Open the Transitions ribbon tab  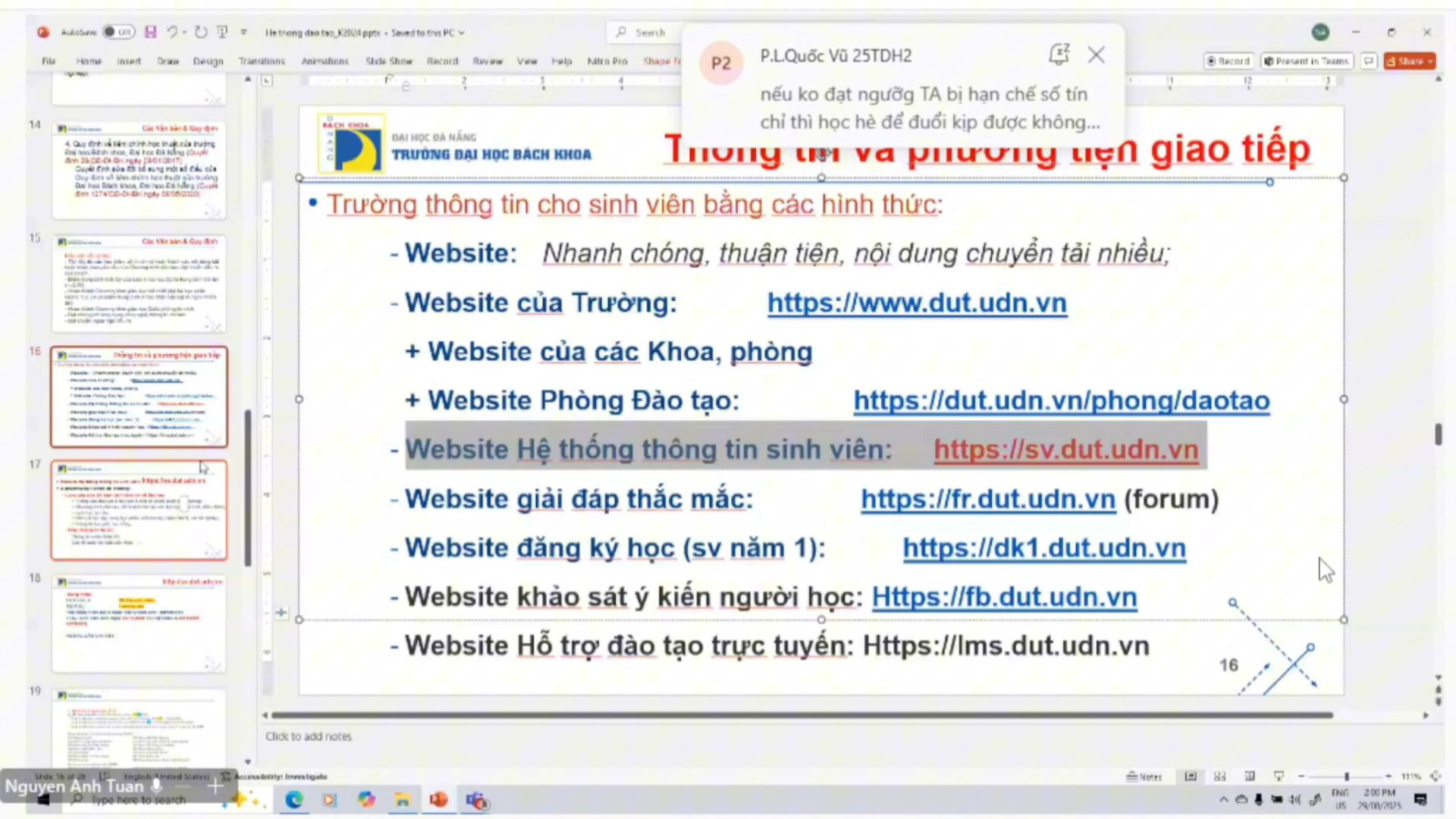tap(262, 61)
